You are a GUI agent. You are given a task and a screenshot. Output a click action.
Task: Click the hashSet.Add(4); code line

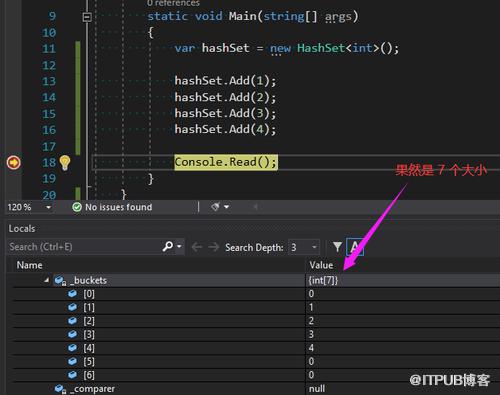(225, 129)
